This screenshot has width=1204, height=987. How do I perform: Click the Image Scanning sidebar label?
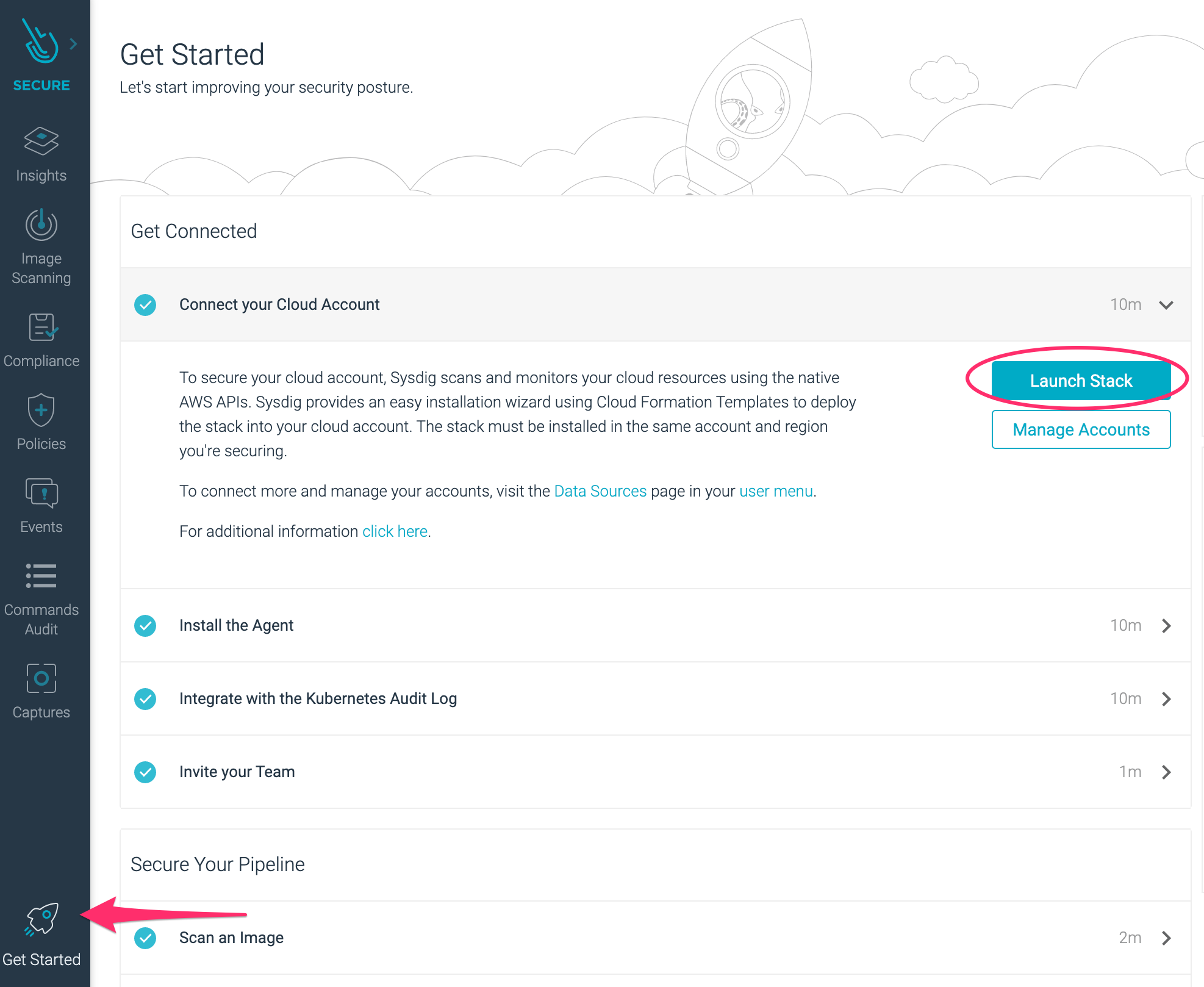coord(41,268)
